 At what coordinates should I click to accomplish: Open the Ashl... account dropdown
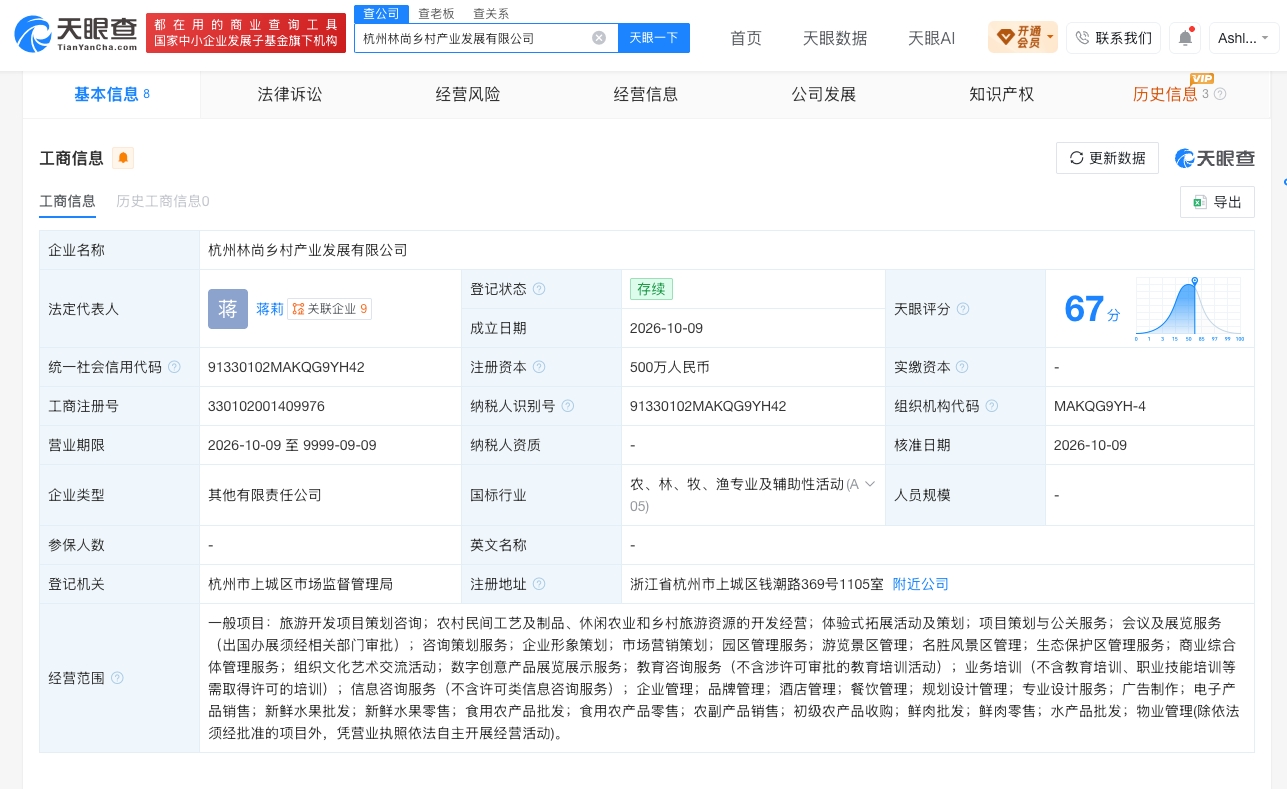tap(1244, 38)
